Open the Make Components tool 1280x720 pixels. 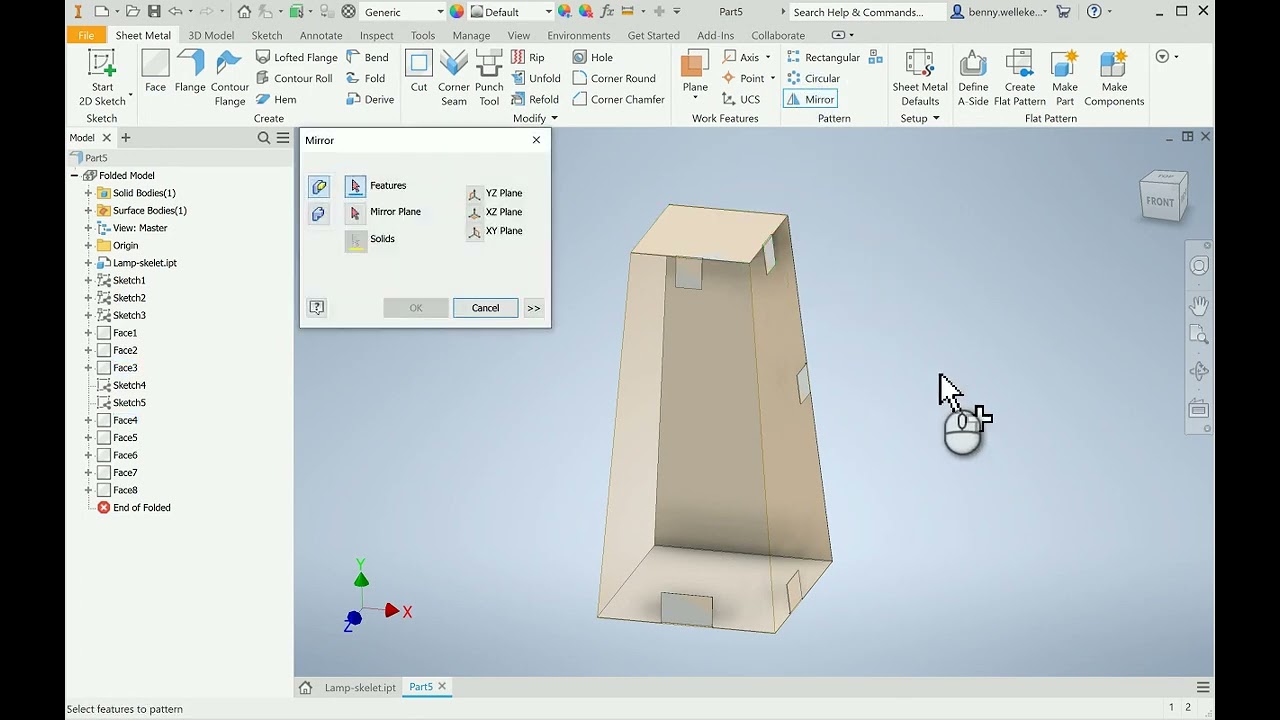(1114, 78)
